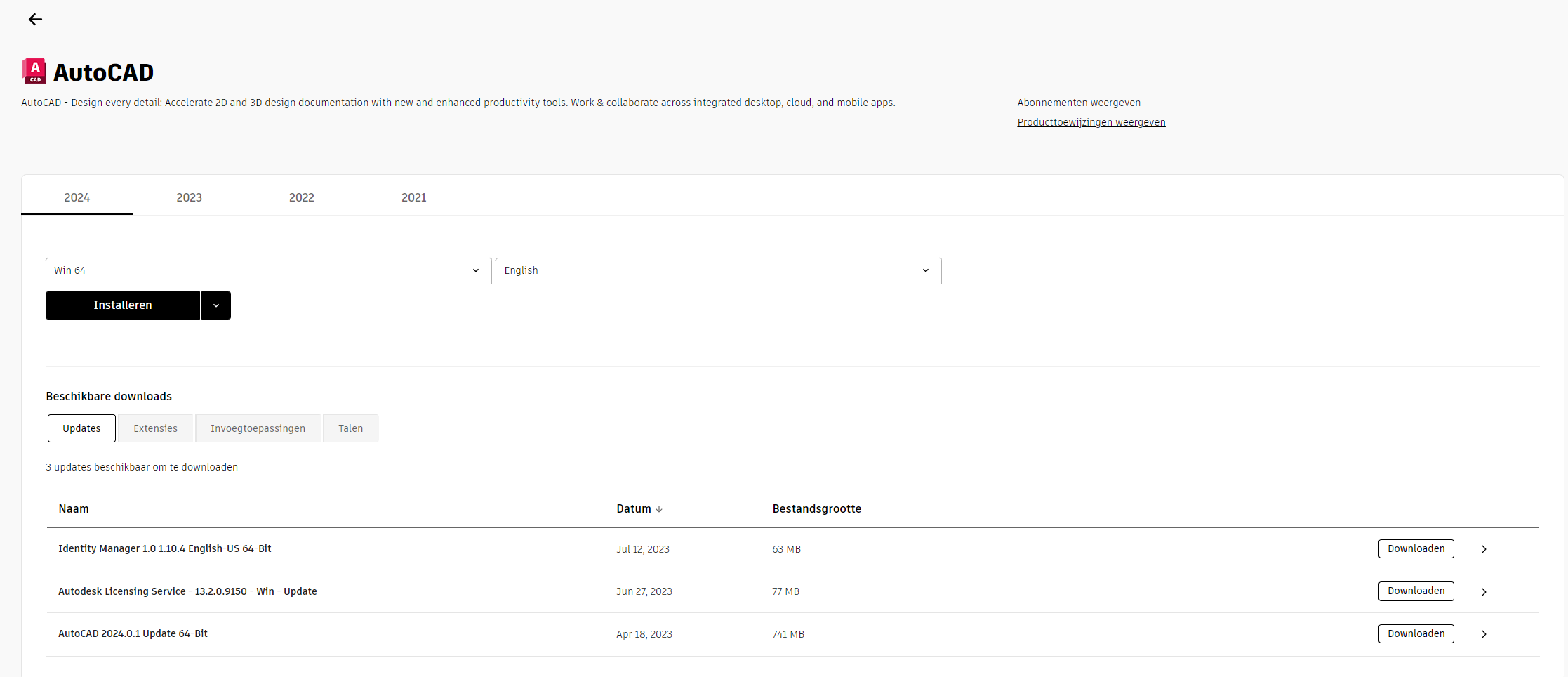Click the Naam column header

pyautogui.click(x=74, y=508)
